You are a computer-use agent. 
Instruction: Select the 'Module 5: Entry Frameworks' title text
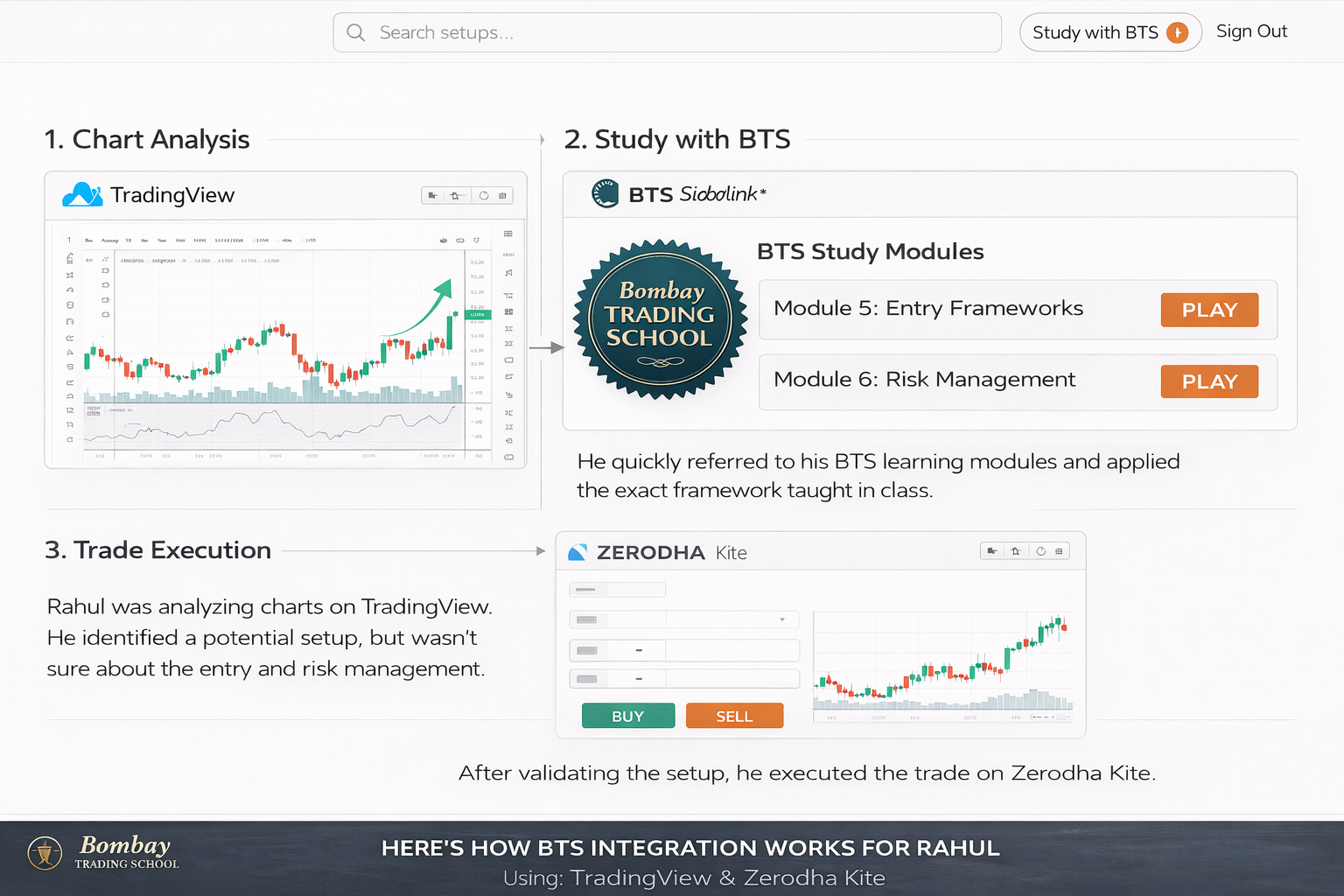click(928, 308)
